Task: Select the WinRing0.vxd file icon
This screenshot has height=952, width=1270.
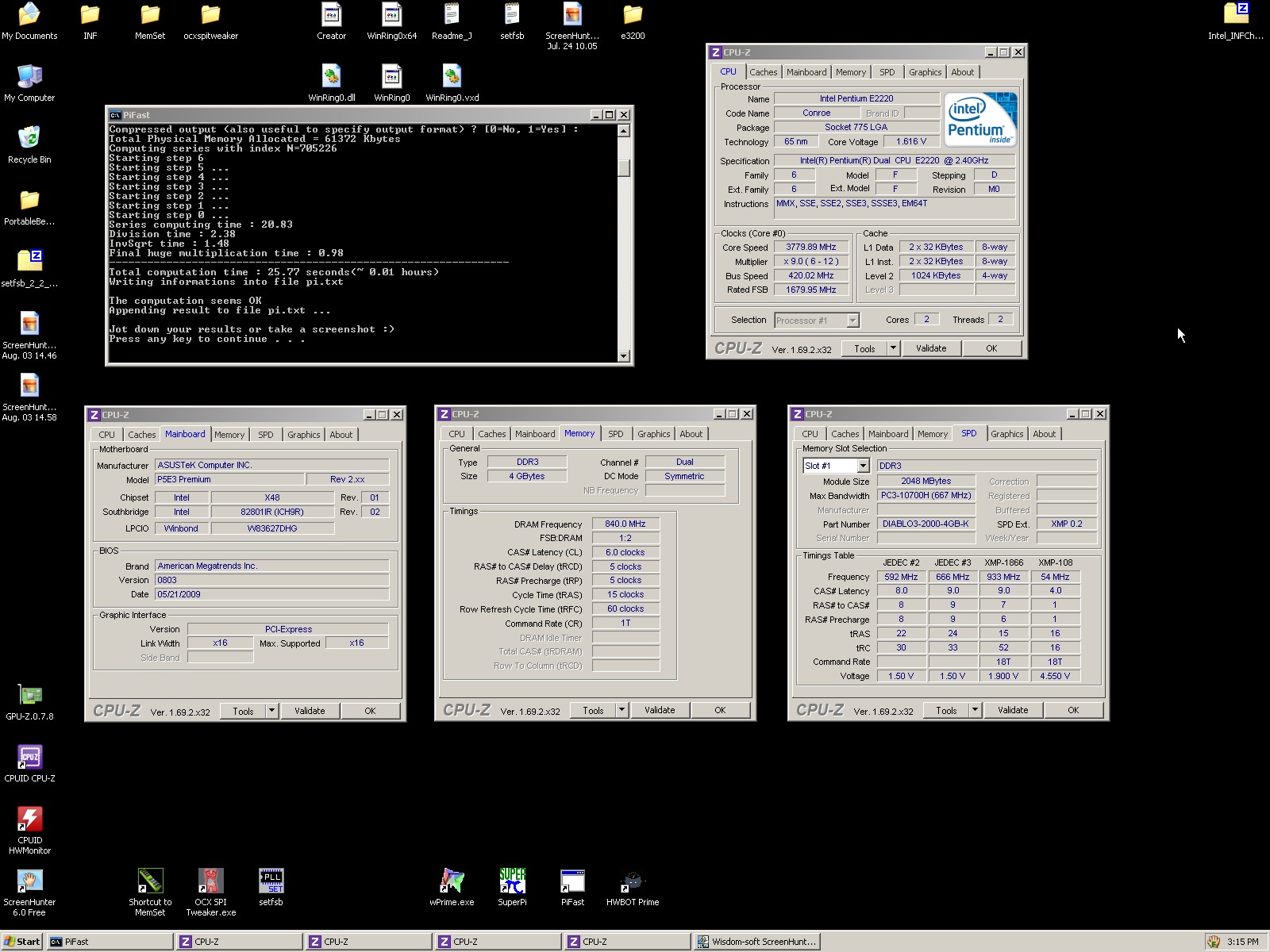Action: (x=452, y=83)
